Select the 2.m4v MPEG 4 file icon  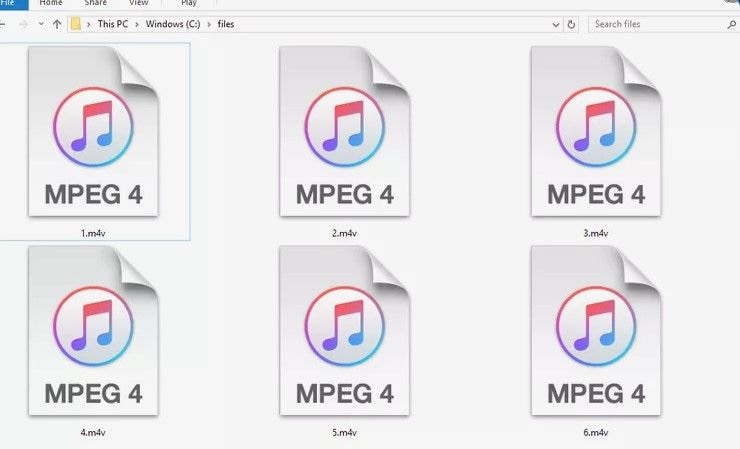point(345,131)
